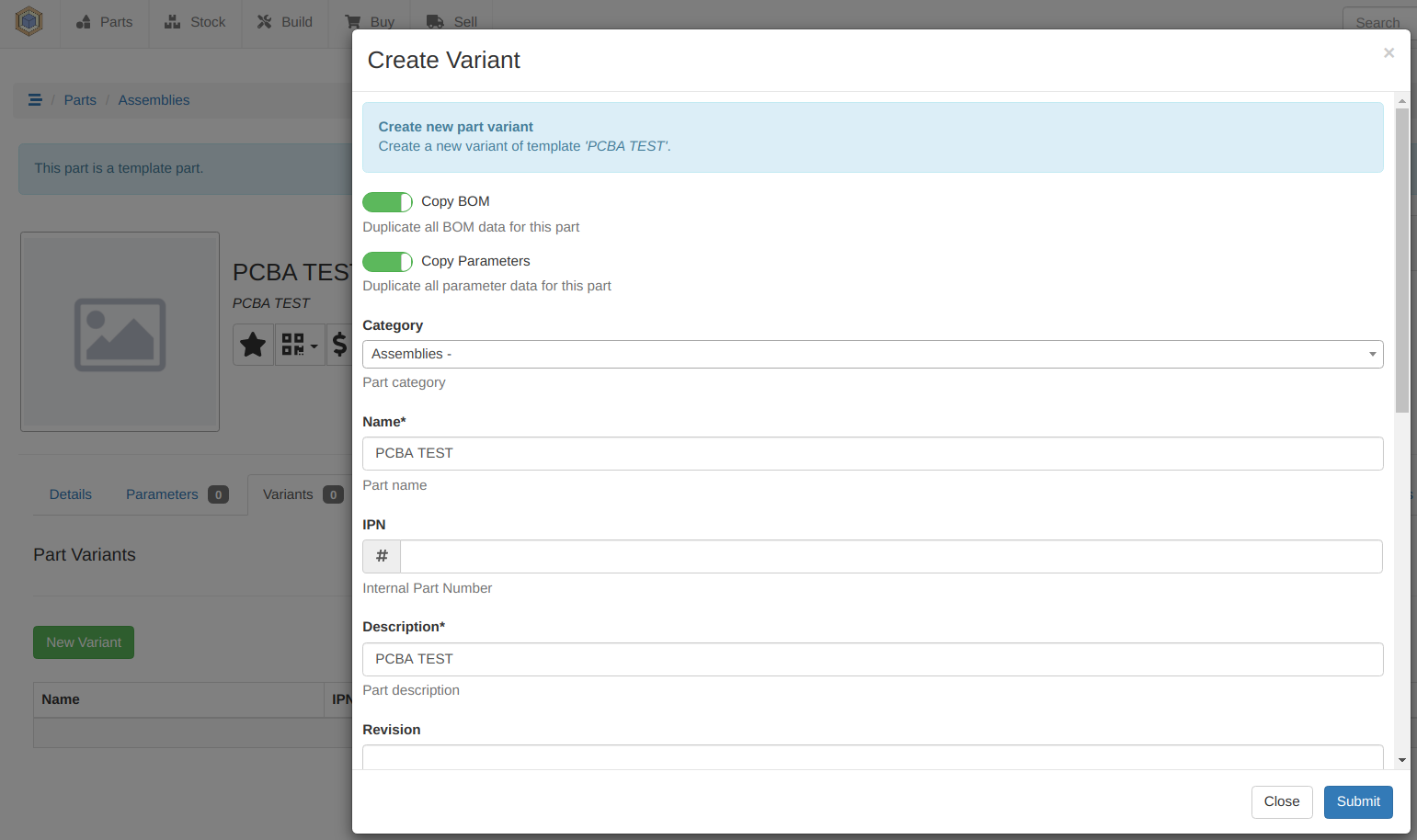Click the dollar pricing icon
Viewport: 1417px width, 840px height.
339,345
